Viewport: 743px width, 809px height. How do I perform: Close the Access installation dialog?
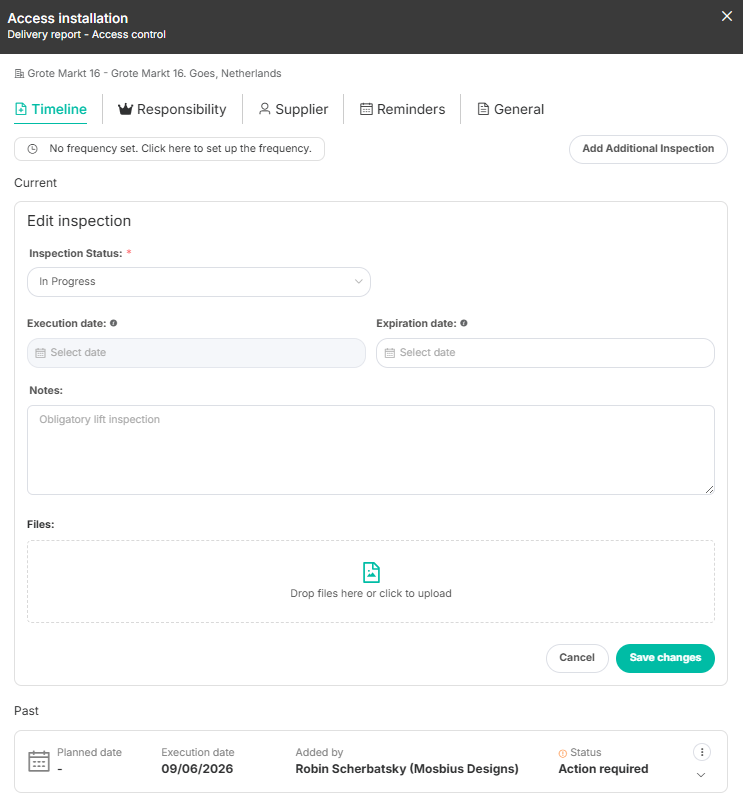tap(726, 17)
